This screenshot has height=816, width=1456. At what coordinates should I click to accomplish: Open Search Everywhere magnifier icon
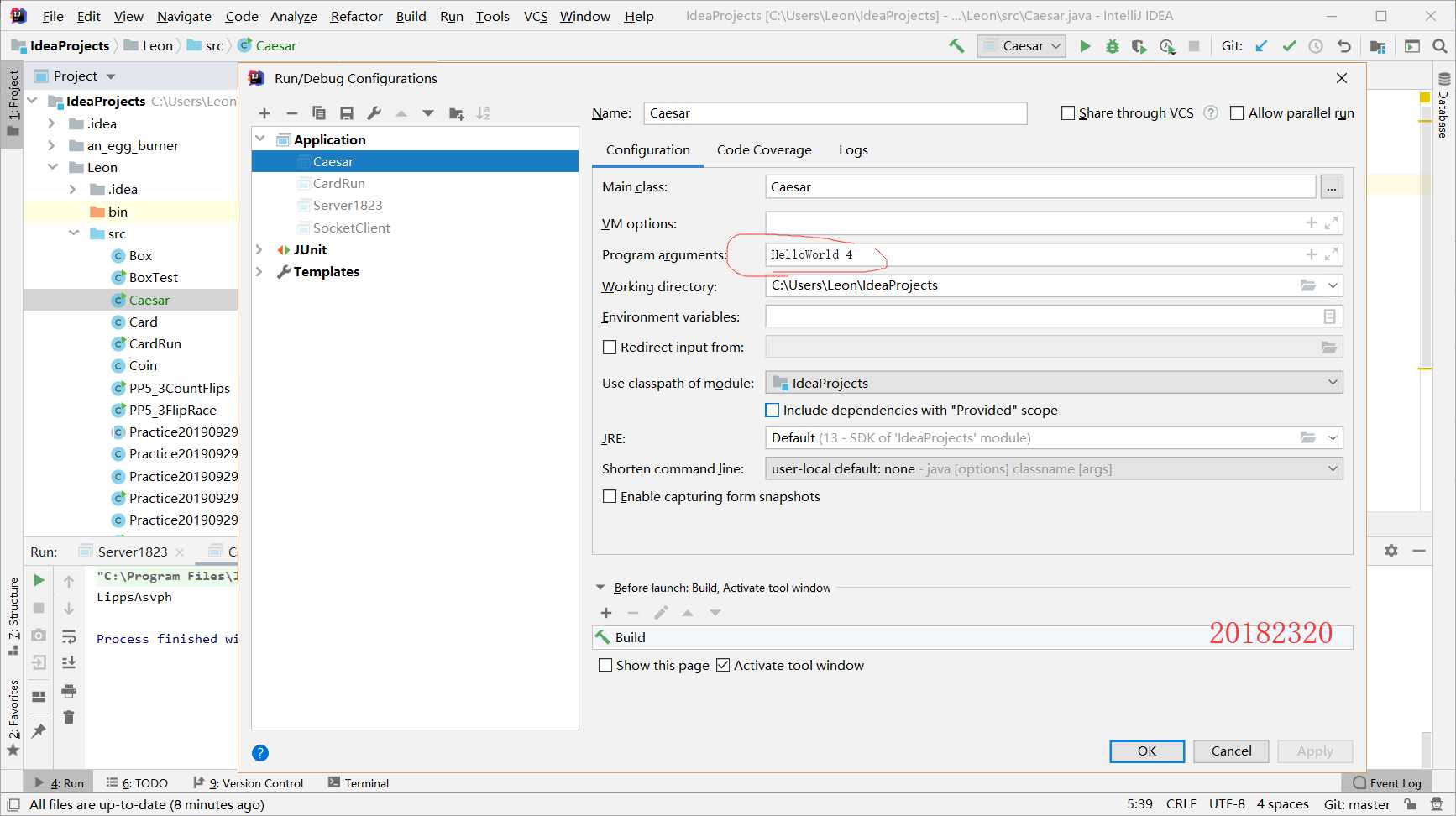1439,46
